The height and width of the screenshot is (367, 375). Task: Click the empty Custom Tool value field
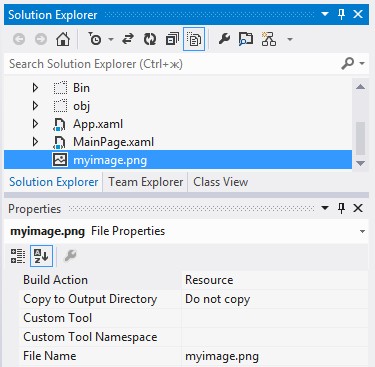coord(275,318)
